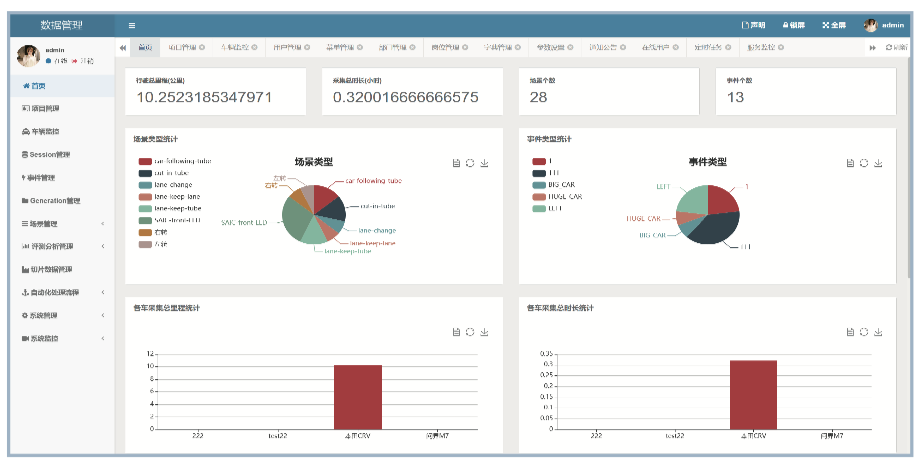
Task: Switch to the 参数设置 tab
Action: 555,48
